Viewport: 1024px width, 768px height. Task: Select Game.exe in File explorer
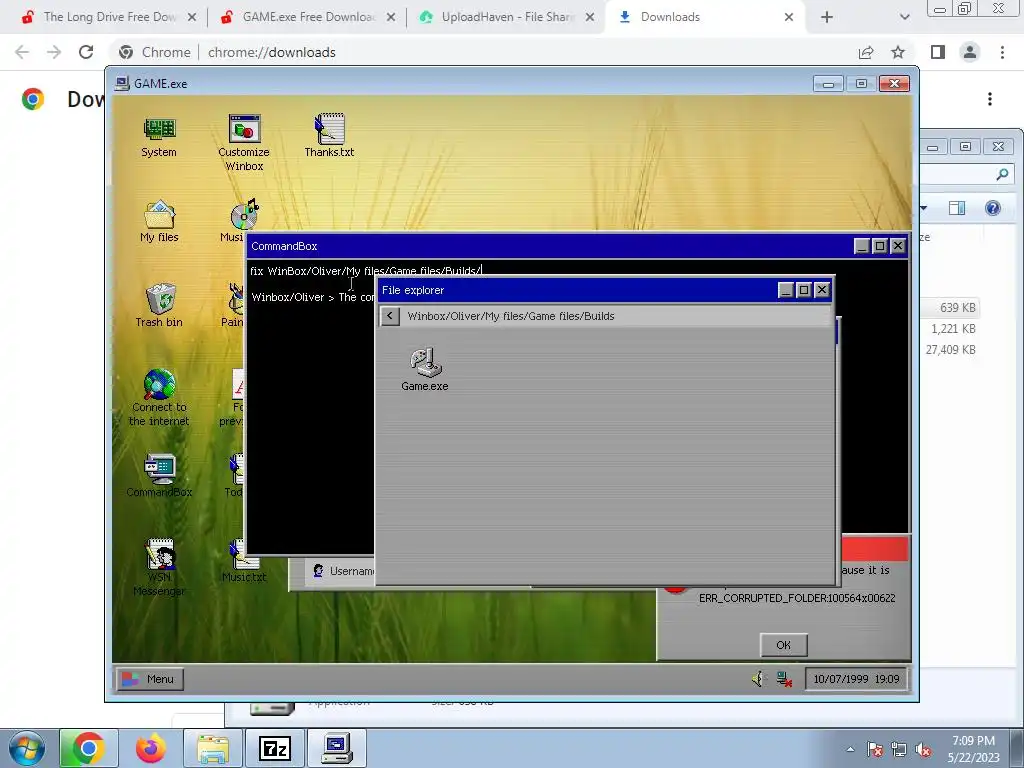[x=424, y=370]
